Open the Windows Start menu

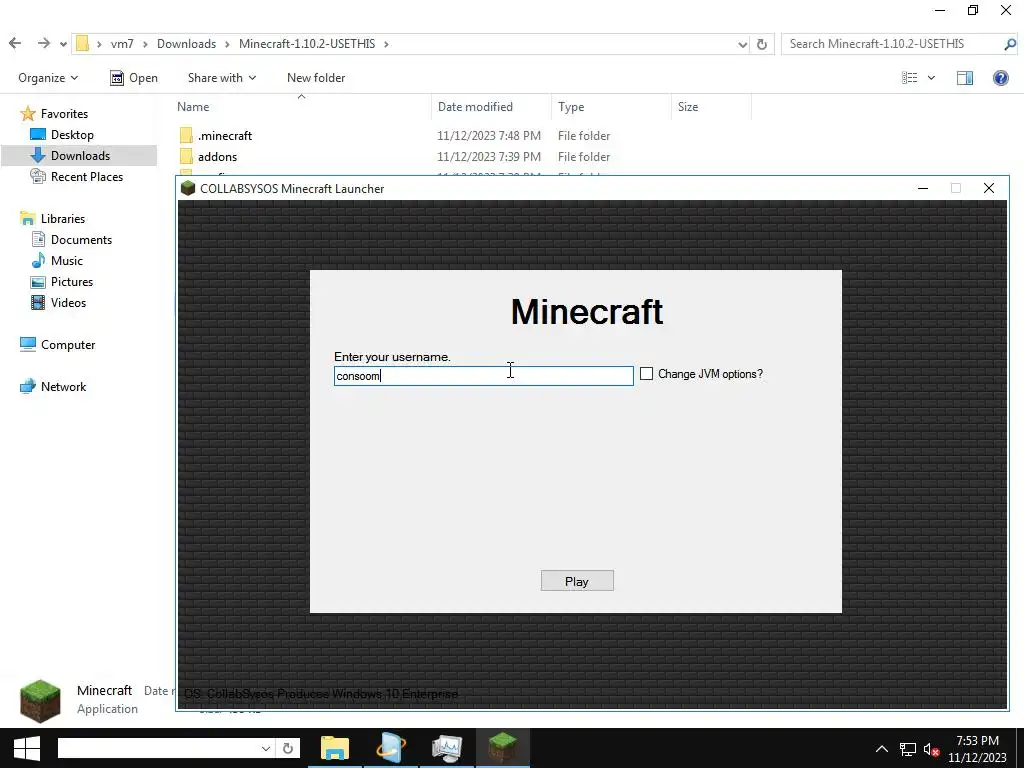(26, 748)
